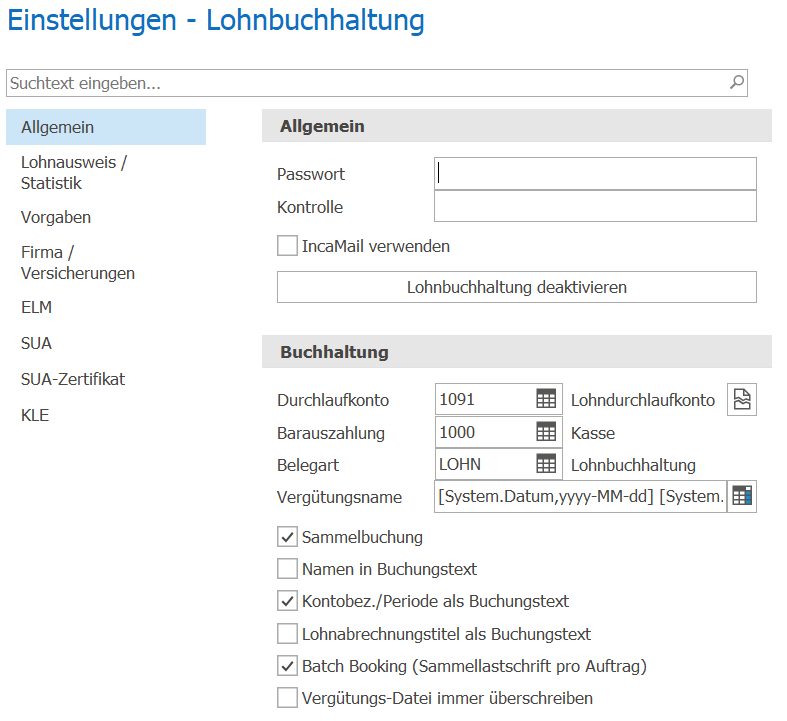Open the KLE section

(35, 415)
